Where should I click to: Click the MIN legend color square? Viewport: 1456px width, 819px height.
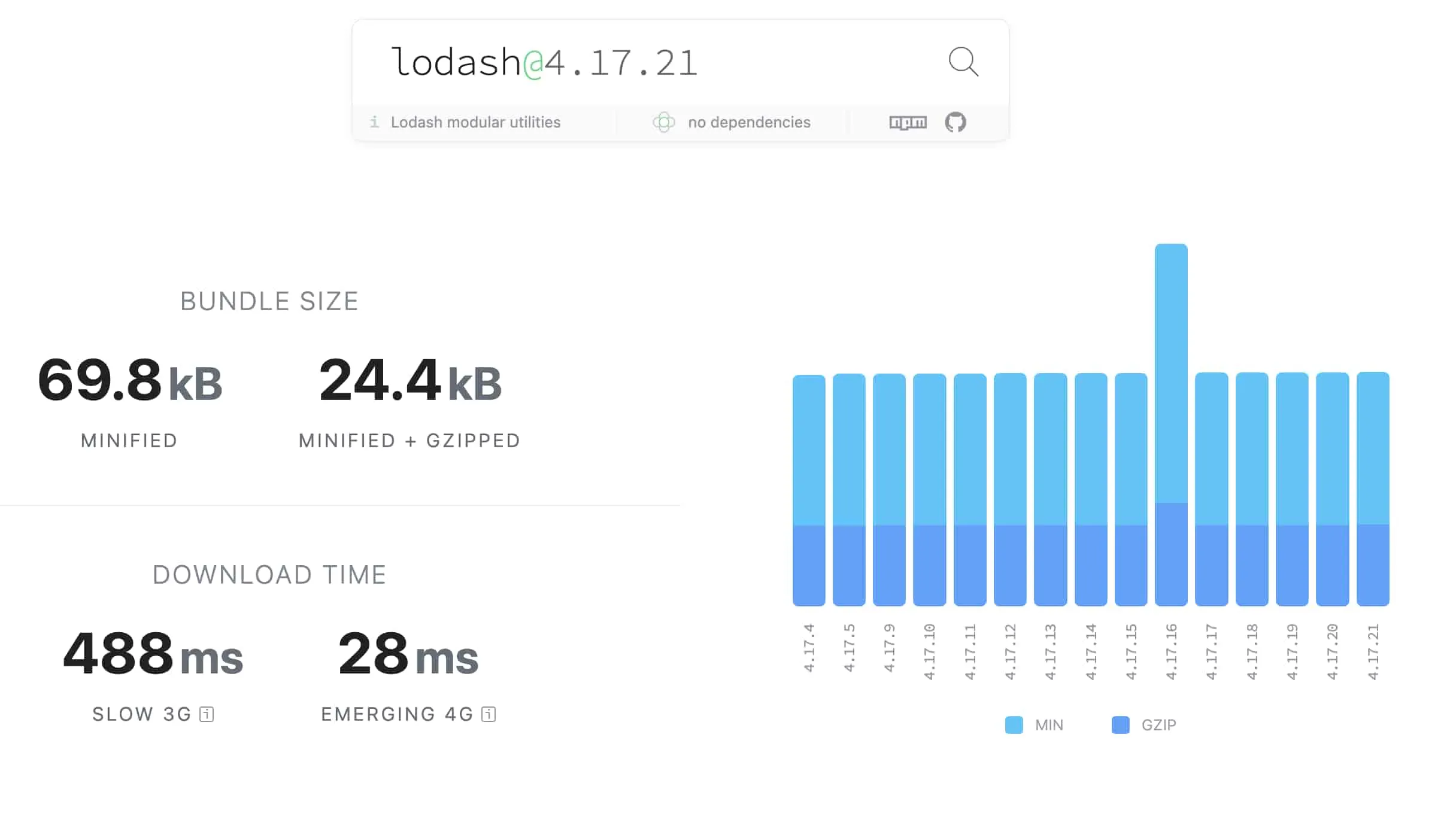click(1013, 725)
